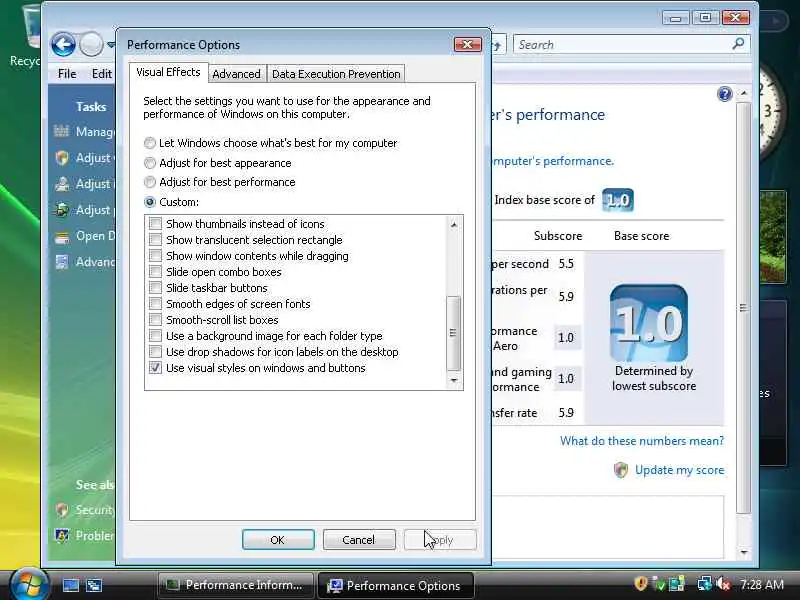Click the Back arrow in the Explorer window
The height and width of the screenshot is (600, 800).
[x=63, y=44]
